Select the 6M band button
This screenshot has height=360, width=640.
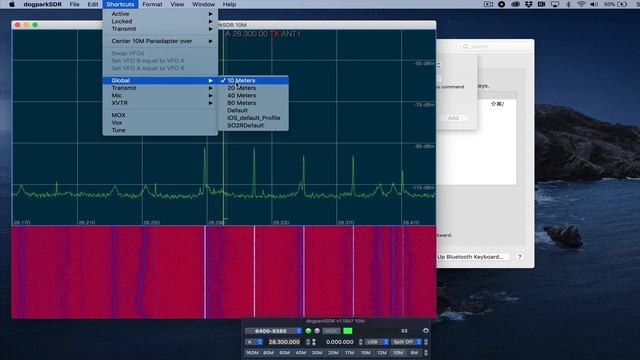click(x=414, y=353)
